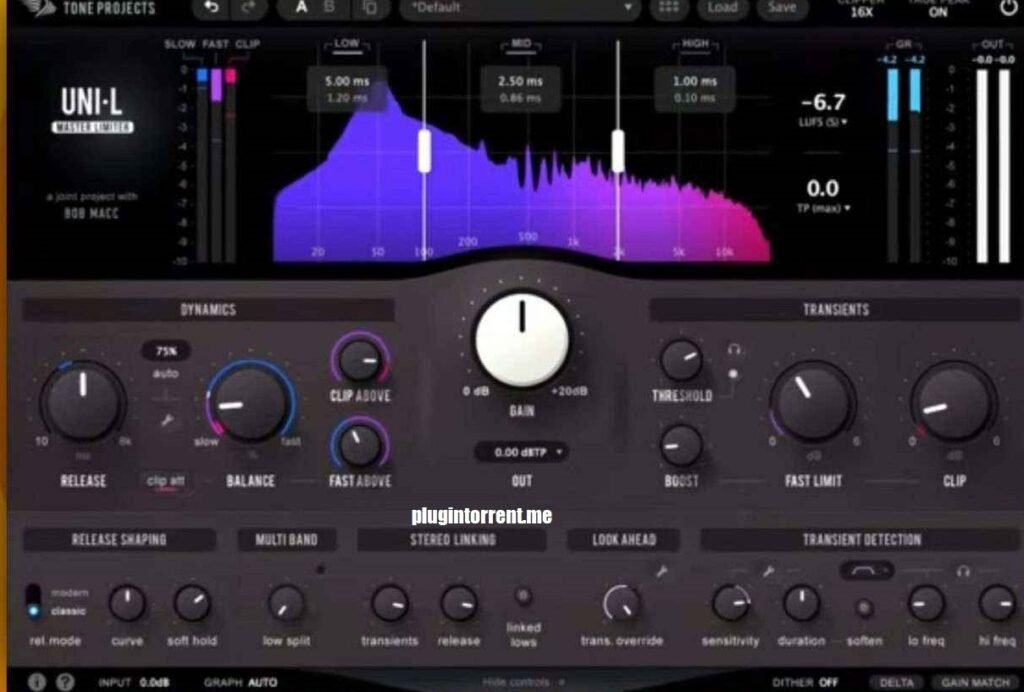This screenshot has height=692, width=1024.
Task: Click the FAST ABOVE knob
Action: click(x=360, y=446)
